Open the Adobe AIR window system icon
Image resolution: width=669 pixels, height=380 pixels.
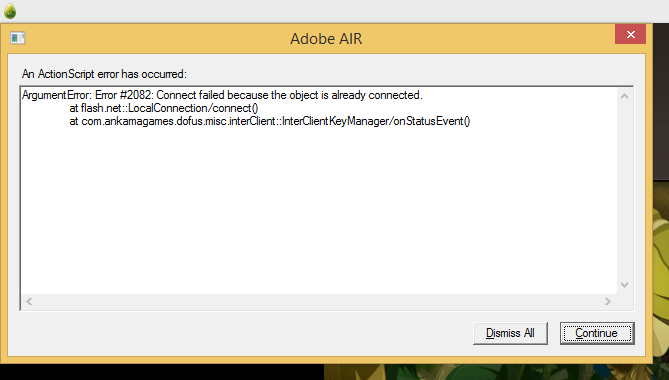point(17,38)
